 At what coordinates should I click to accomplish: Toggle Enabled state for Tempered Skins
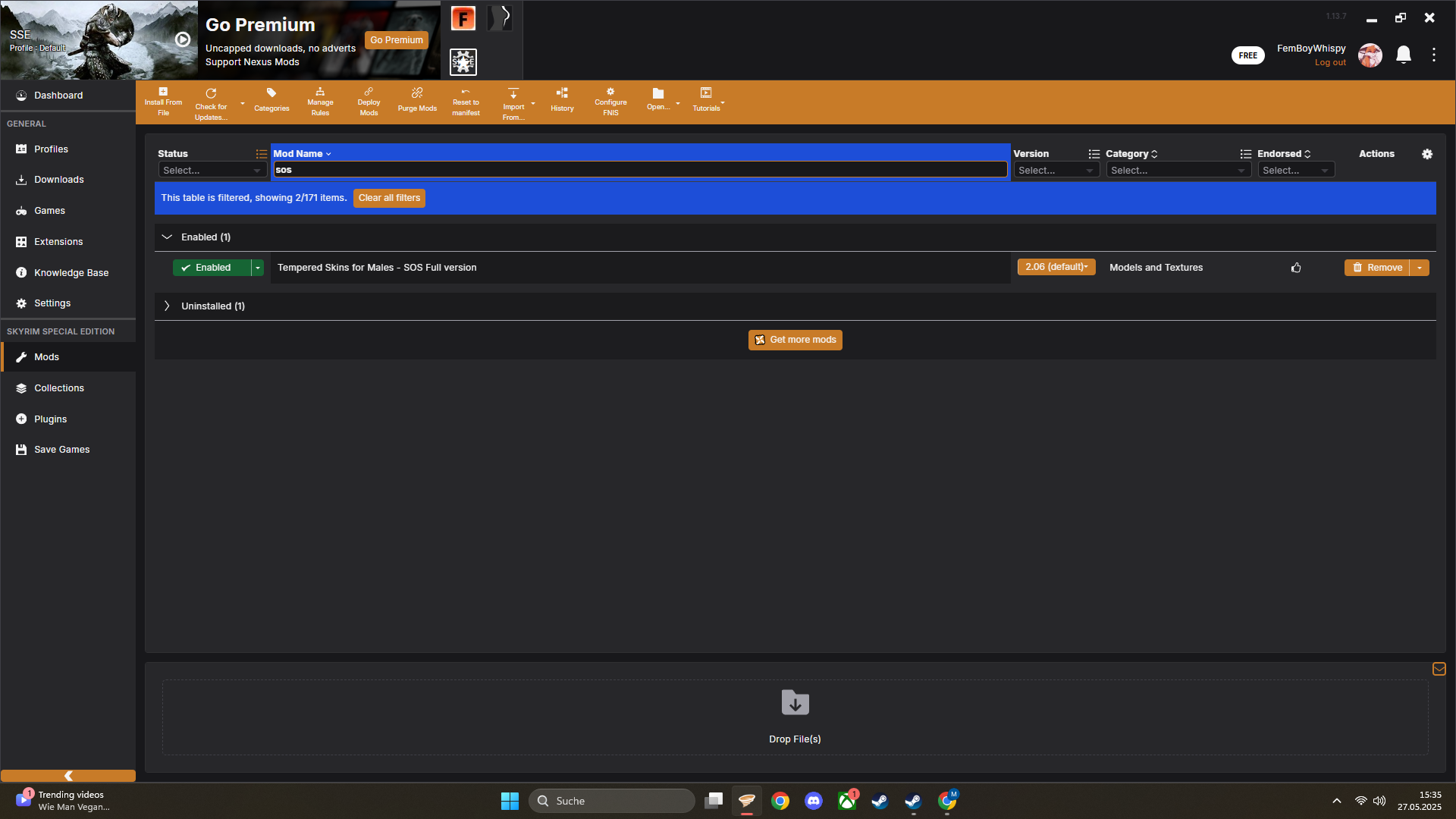coord(212,268)
